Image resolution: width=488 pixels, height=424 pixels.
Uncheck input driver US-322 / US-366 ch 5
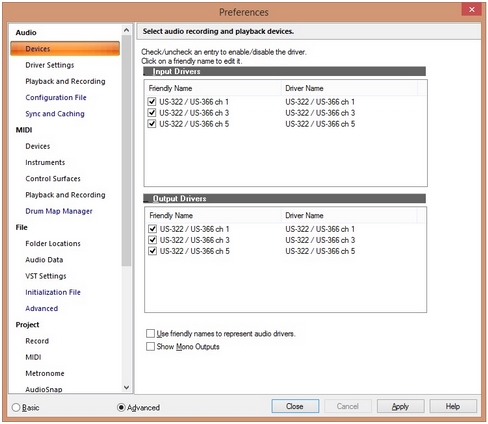pyautogui.click(x=152, y=124)
